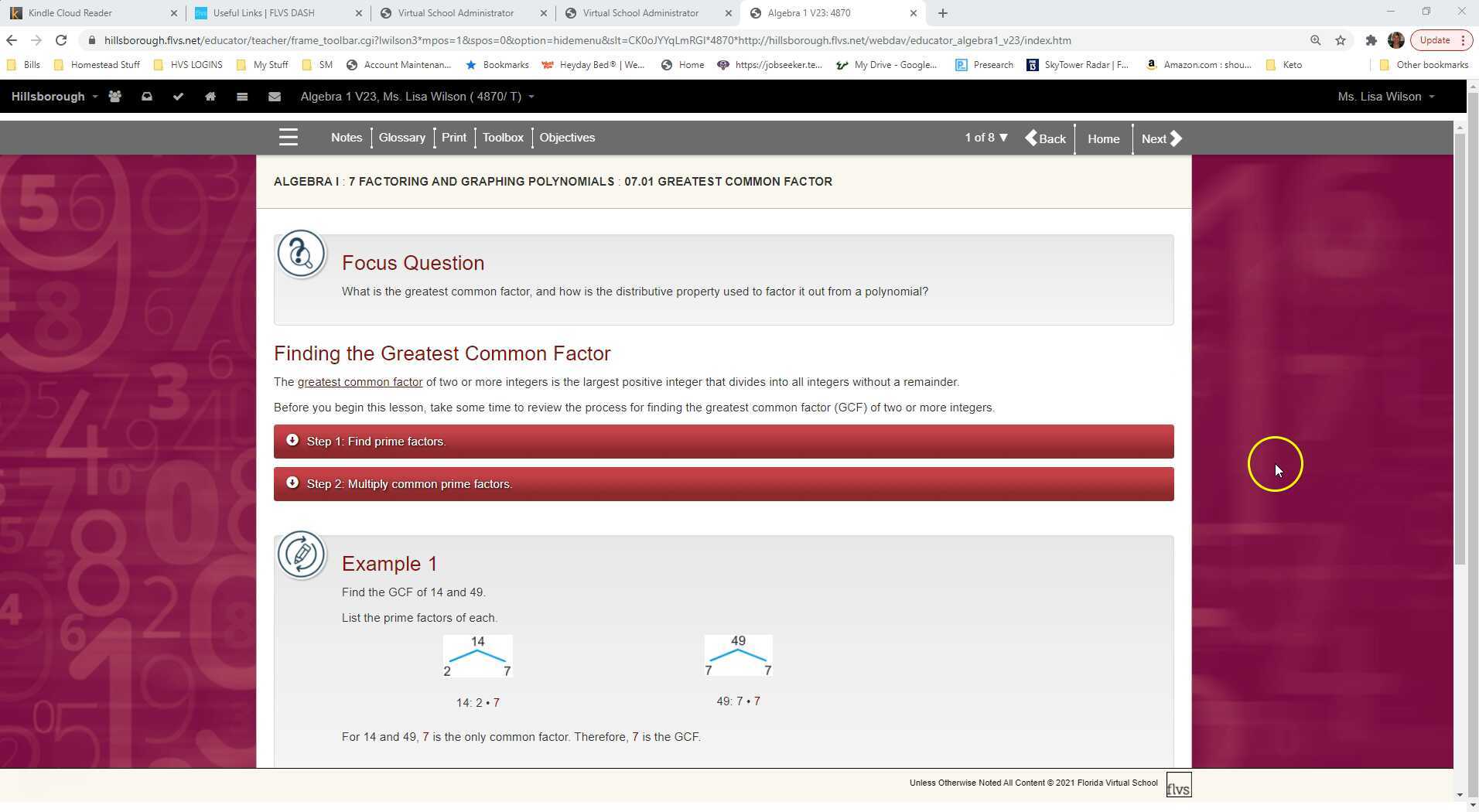Open the inbox icon beside Hillsborough
1479x812 pixels.
(x=147, y=96)
